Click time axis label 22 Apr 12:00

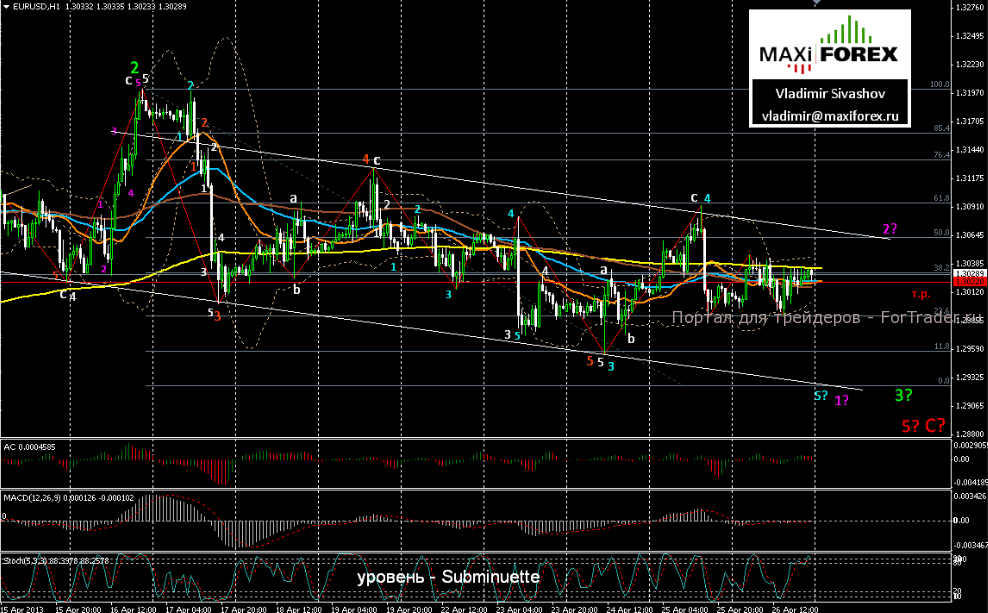(464, 609)
